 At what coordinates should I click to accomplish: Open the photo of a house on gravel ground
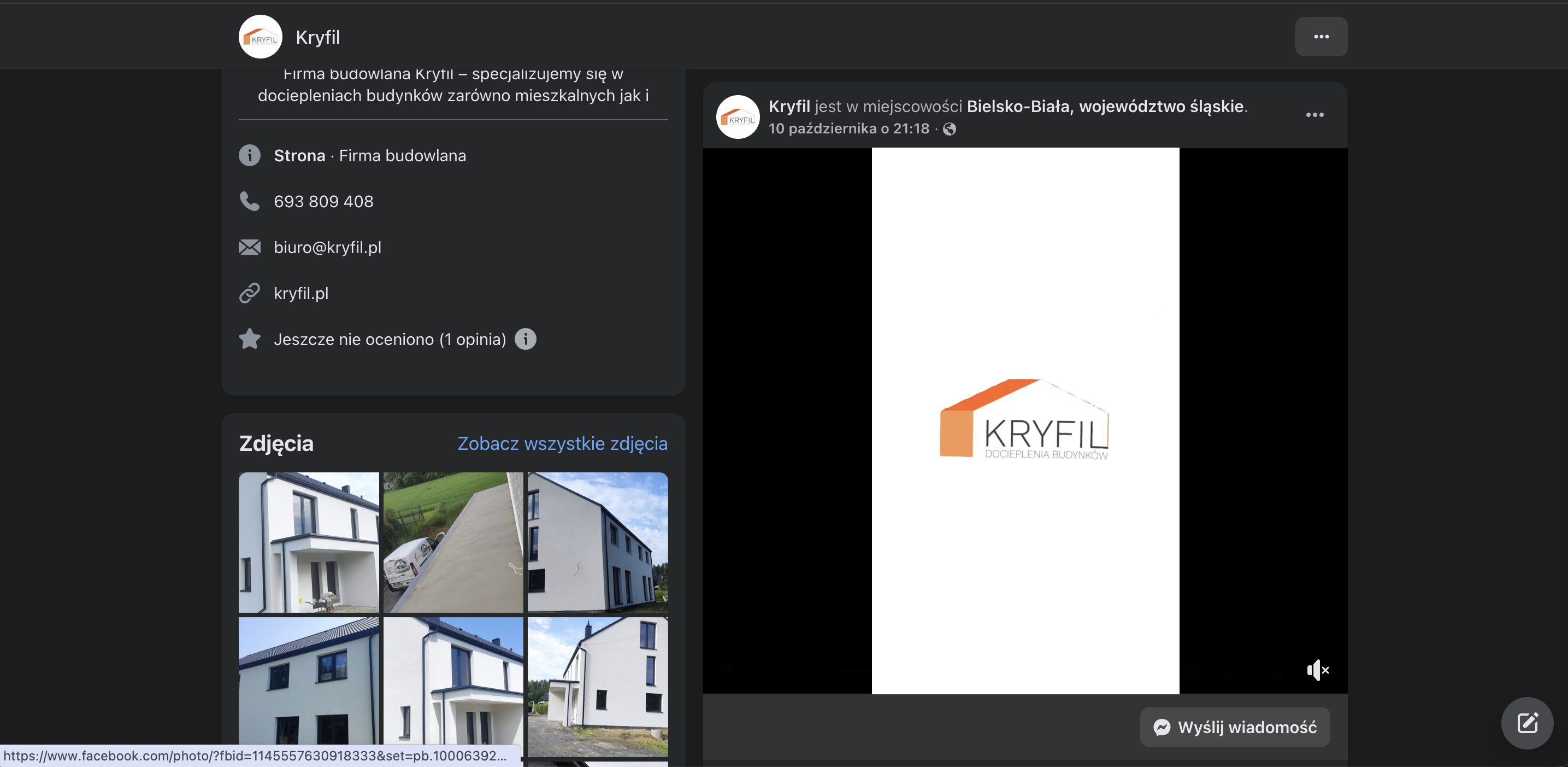tap(598, 687)
